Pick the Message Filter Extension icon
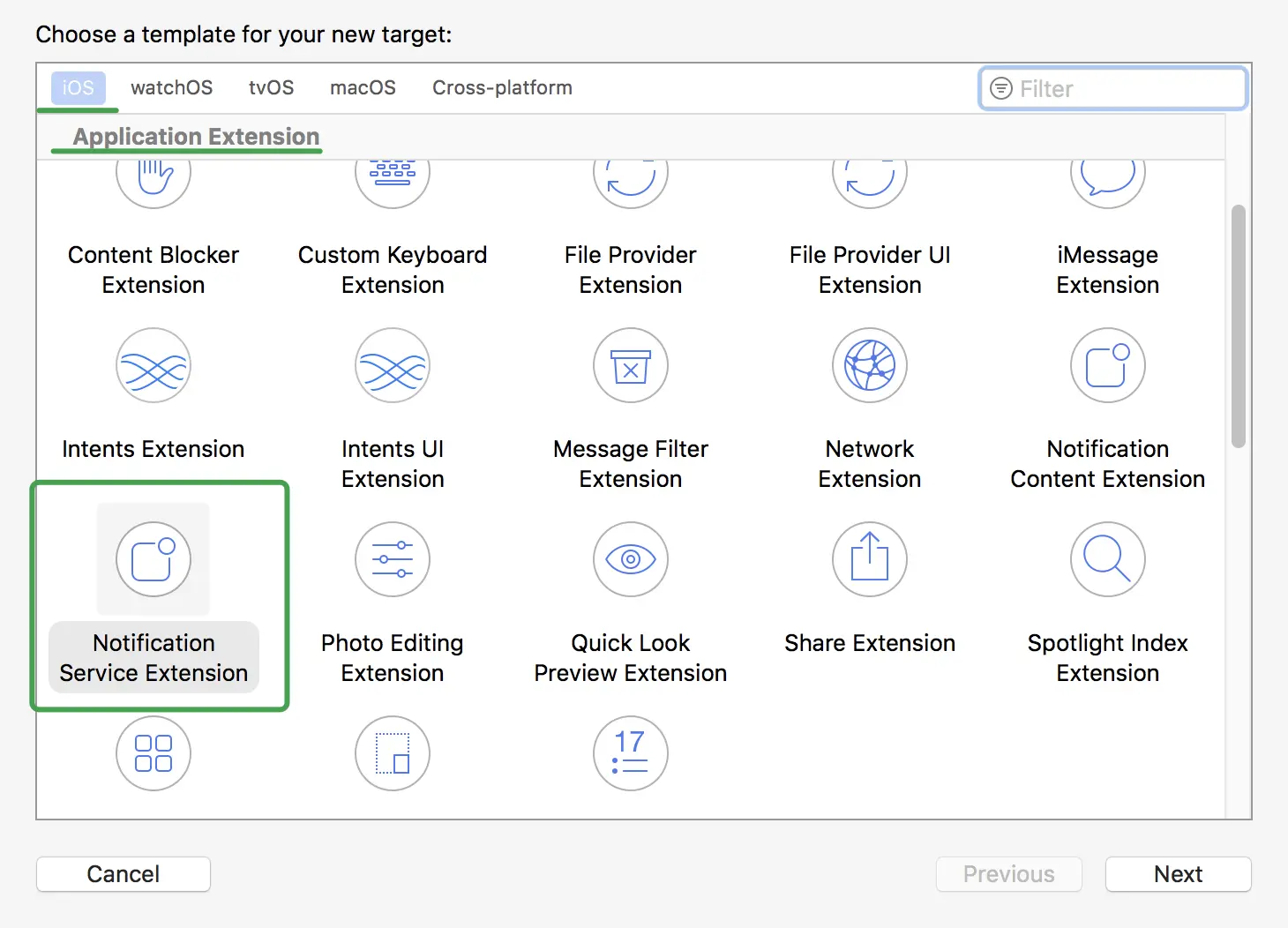Image resolution: width=1288 pixels, height=928 pixels. click(631, 365)
